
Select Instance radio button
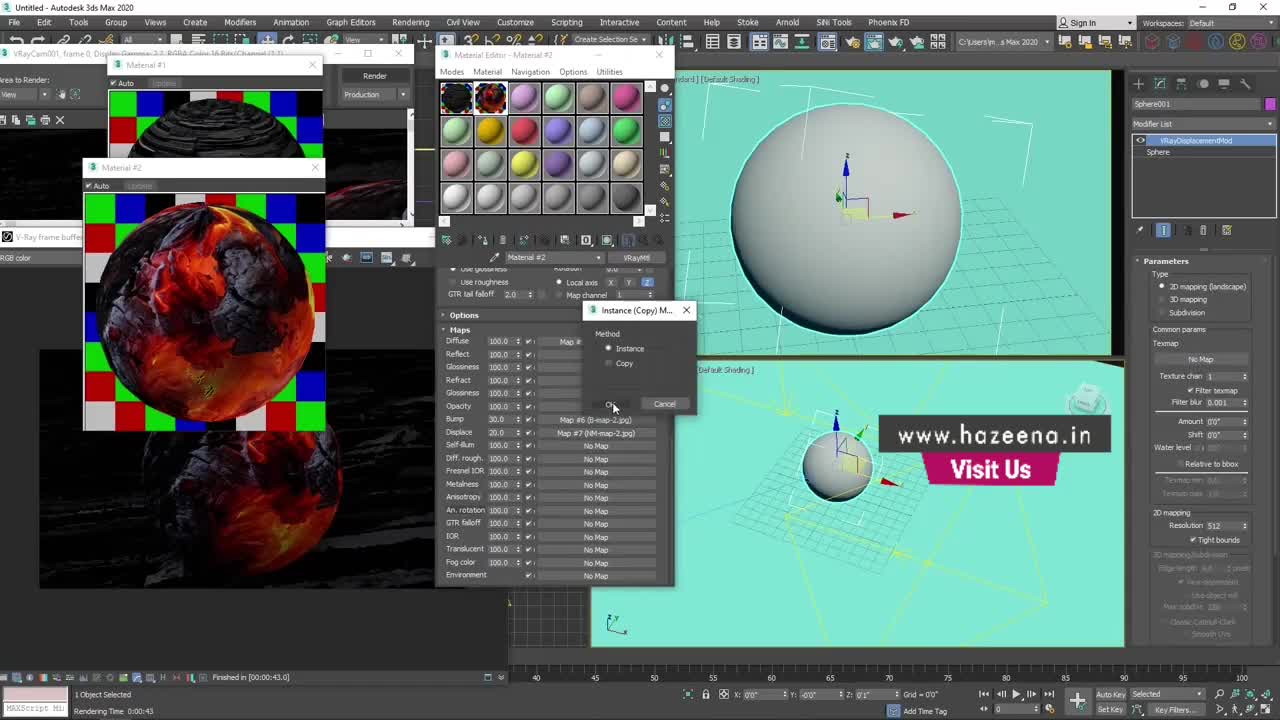(608, 348)
